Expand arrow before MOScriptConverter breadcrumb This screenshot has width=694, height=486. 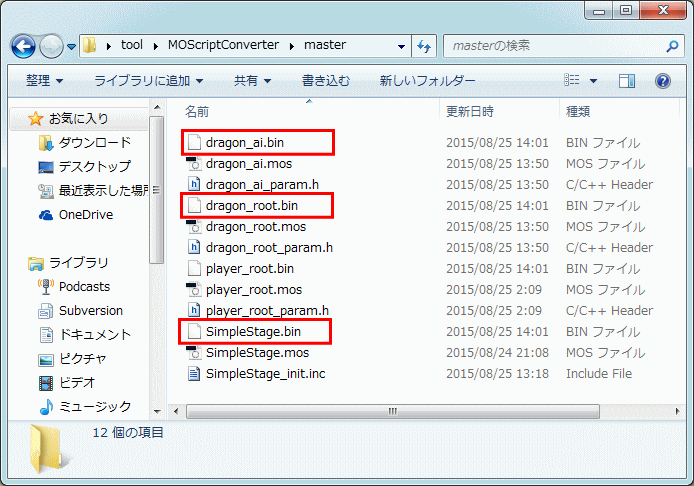tap(156, 46)
